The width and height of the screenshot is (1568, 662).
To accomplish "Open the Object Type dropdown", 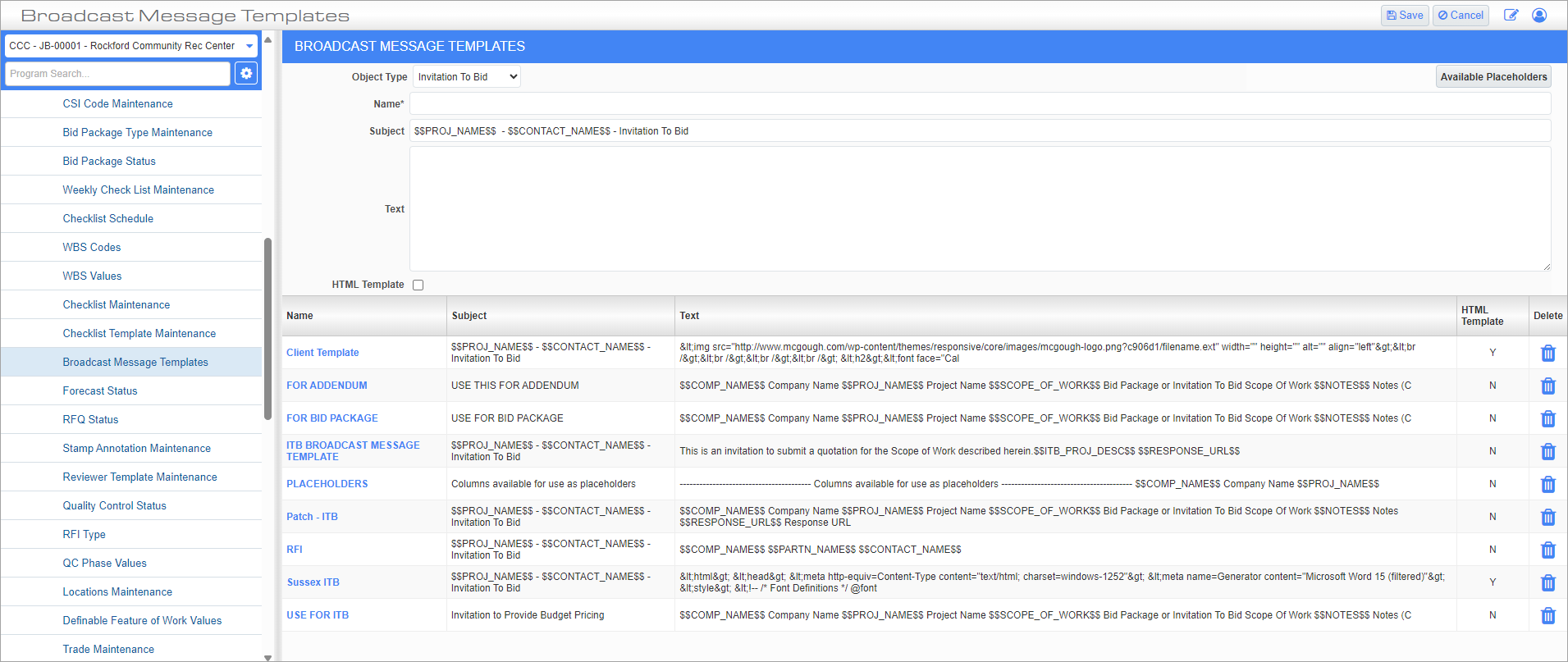I will [x=466, y=77].
